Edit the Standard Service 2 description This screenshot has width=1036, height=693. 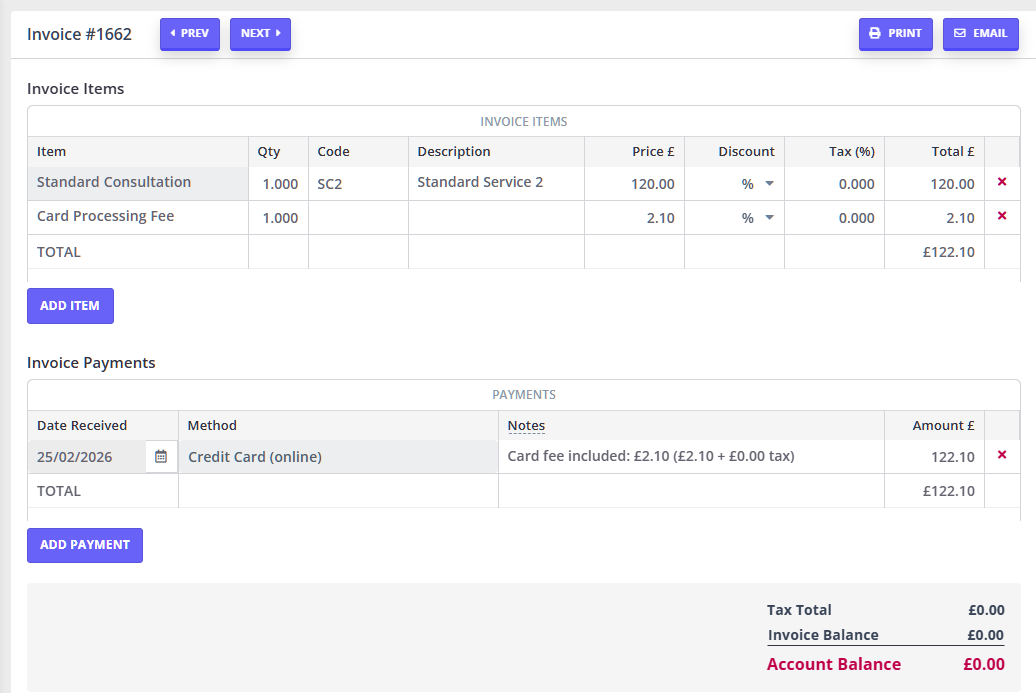coord(496,183)
